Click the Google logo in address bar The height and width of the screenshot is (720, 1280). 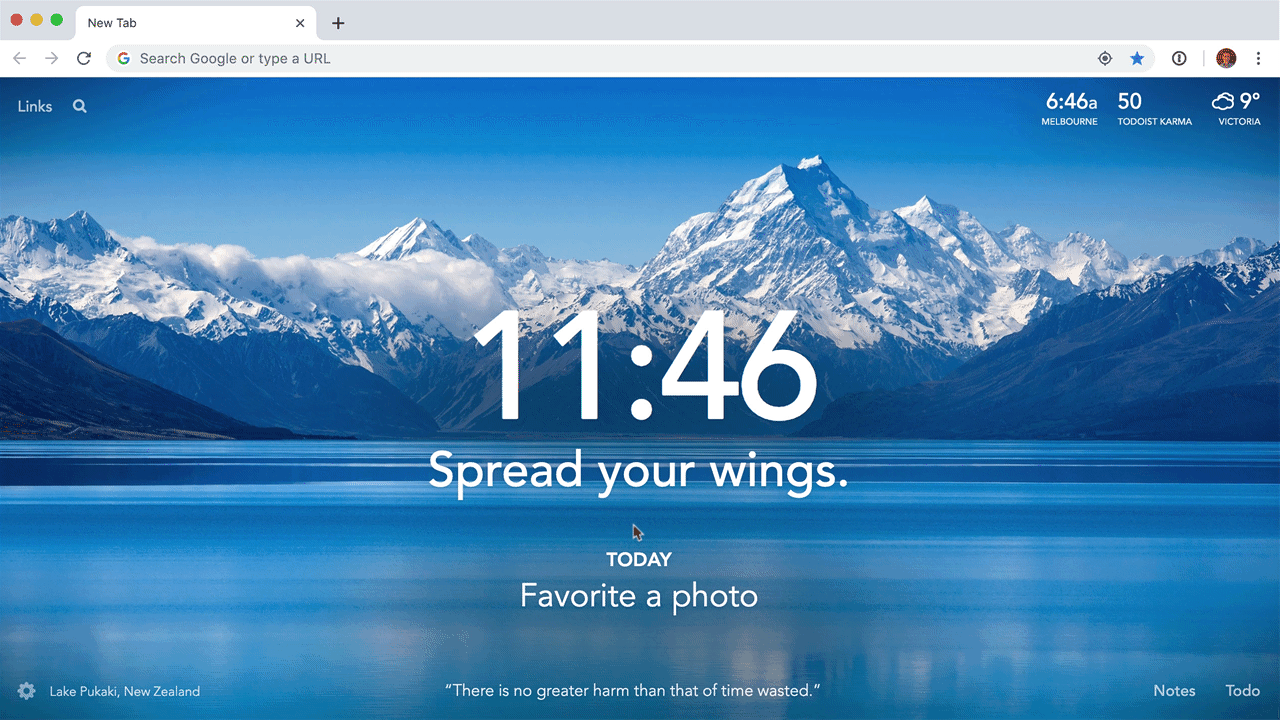point(124,58)
